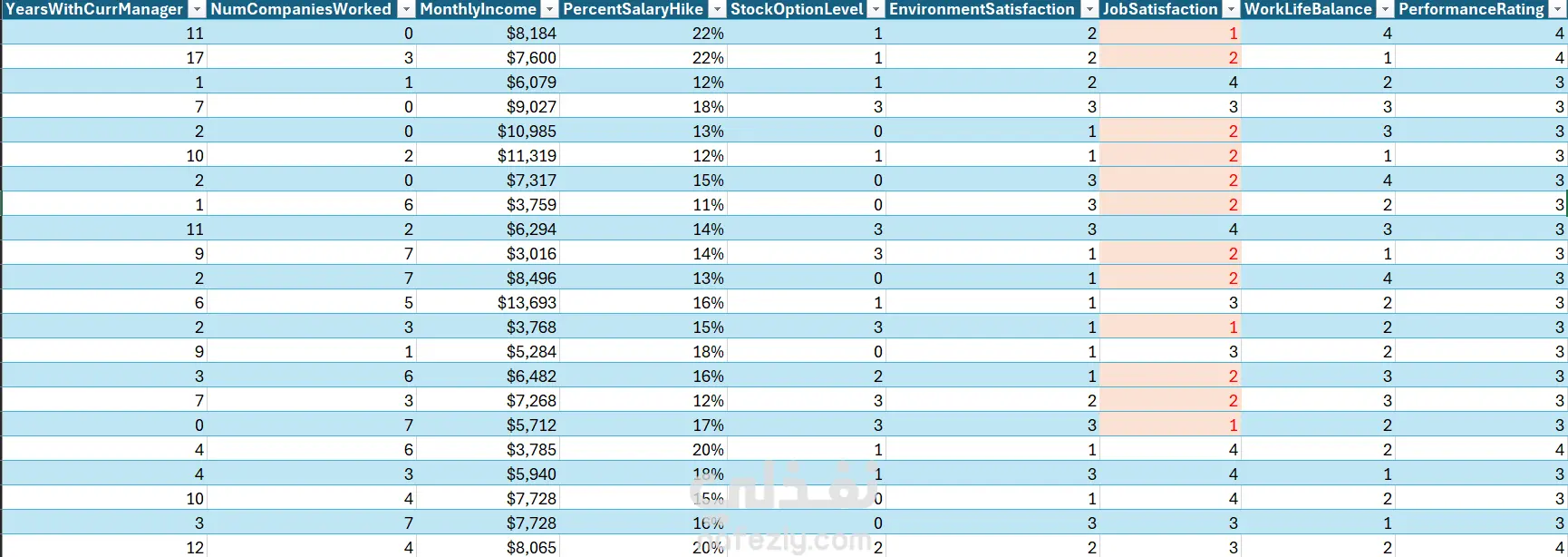Viewport: 1568px width, 557px height.
Task: Click the EnvironmentSatisfaction header cell
Action: pyautogui.click(x=992, y=9)
